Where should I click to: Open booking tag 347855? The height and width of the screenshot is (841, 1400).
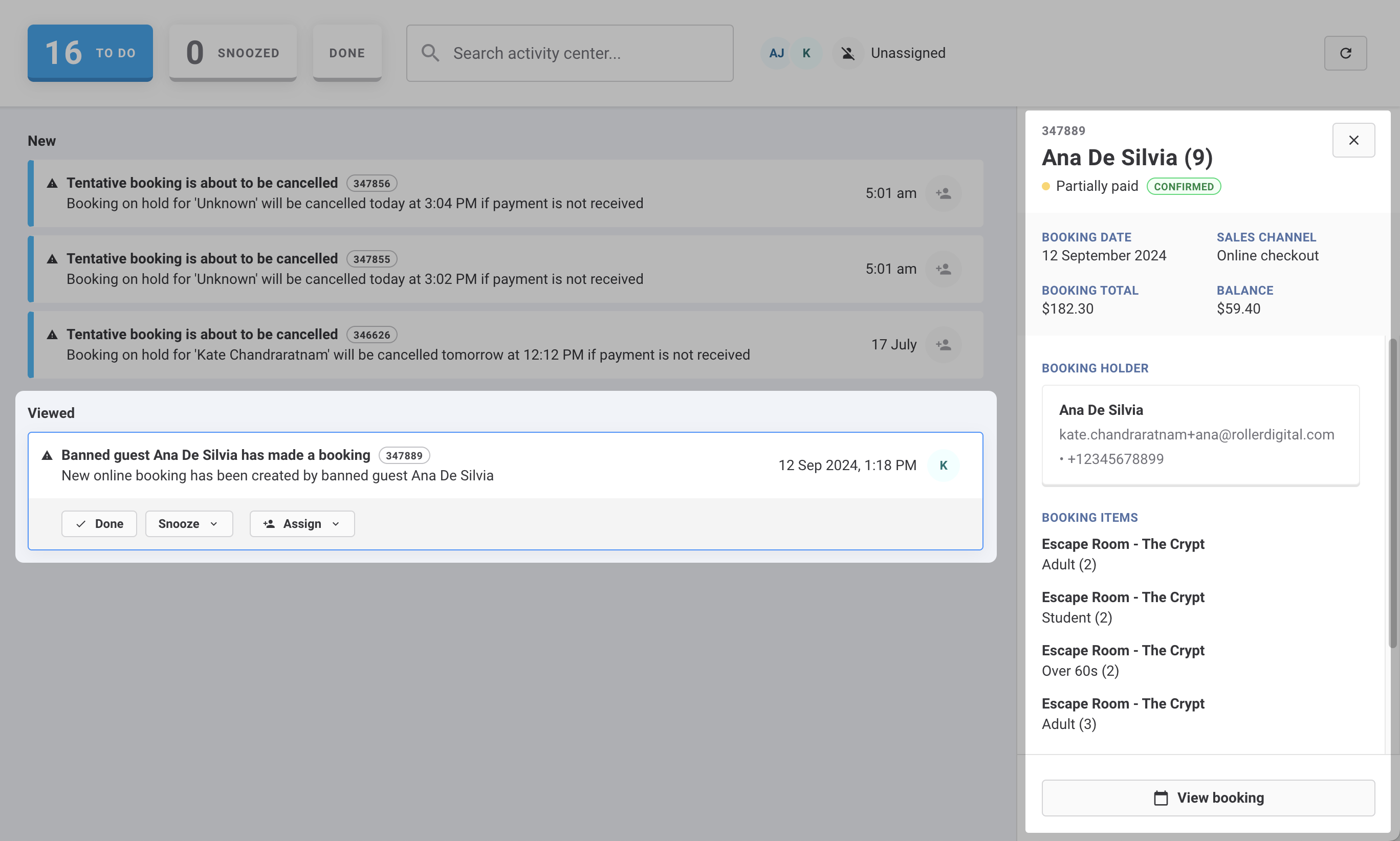coord(372,259)
